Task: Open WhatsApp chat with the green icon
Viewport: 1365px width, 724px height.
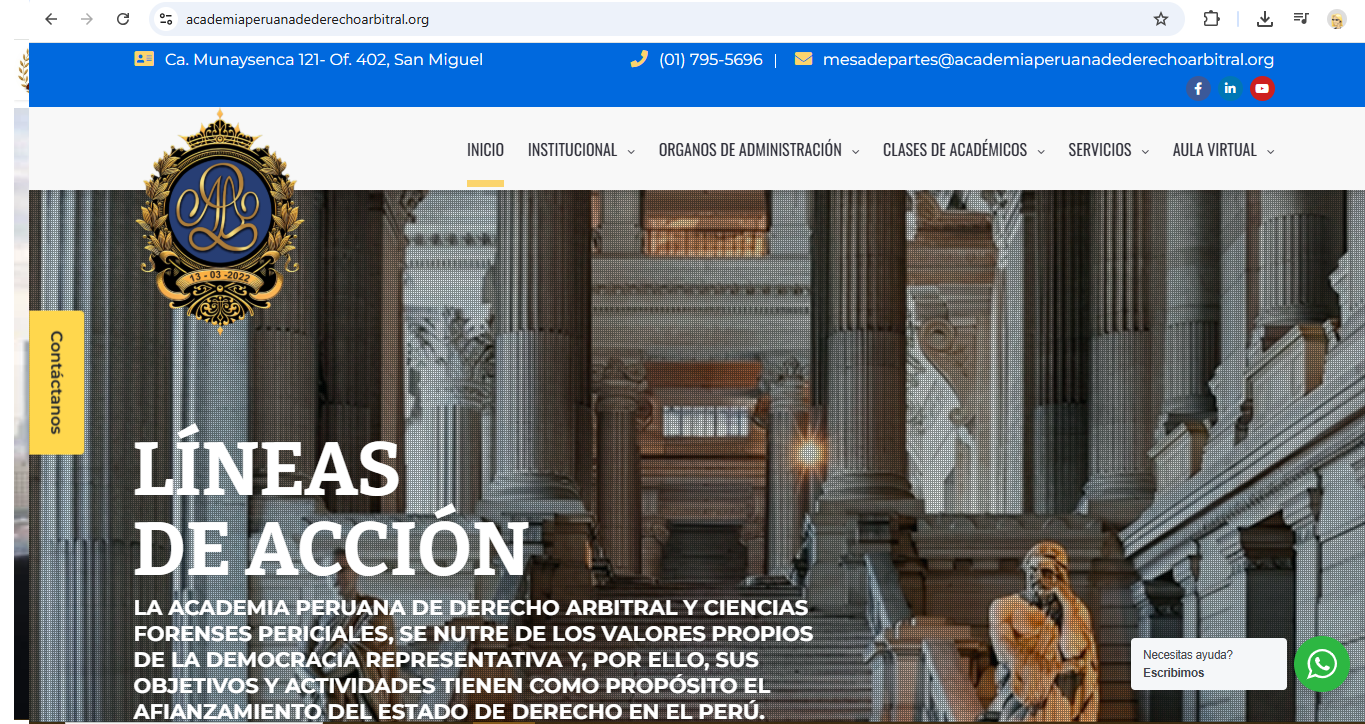Action: (1322, 664)
